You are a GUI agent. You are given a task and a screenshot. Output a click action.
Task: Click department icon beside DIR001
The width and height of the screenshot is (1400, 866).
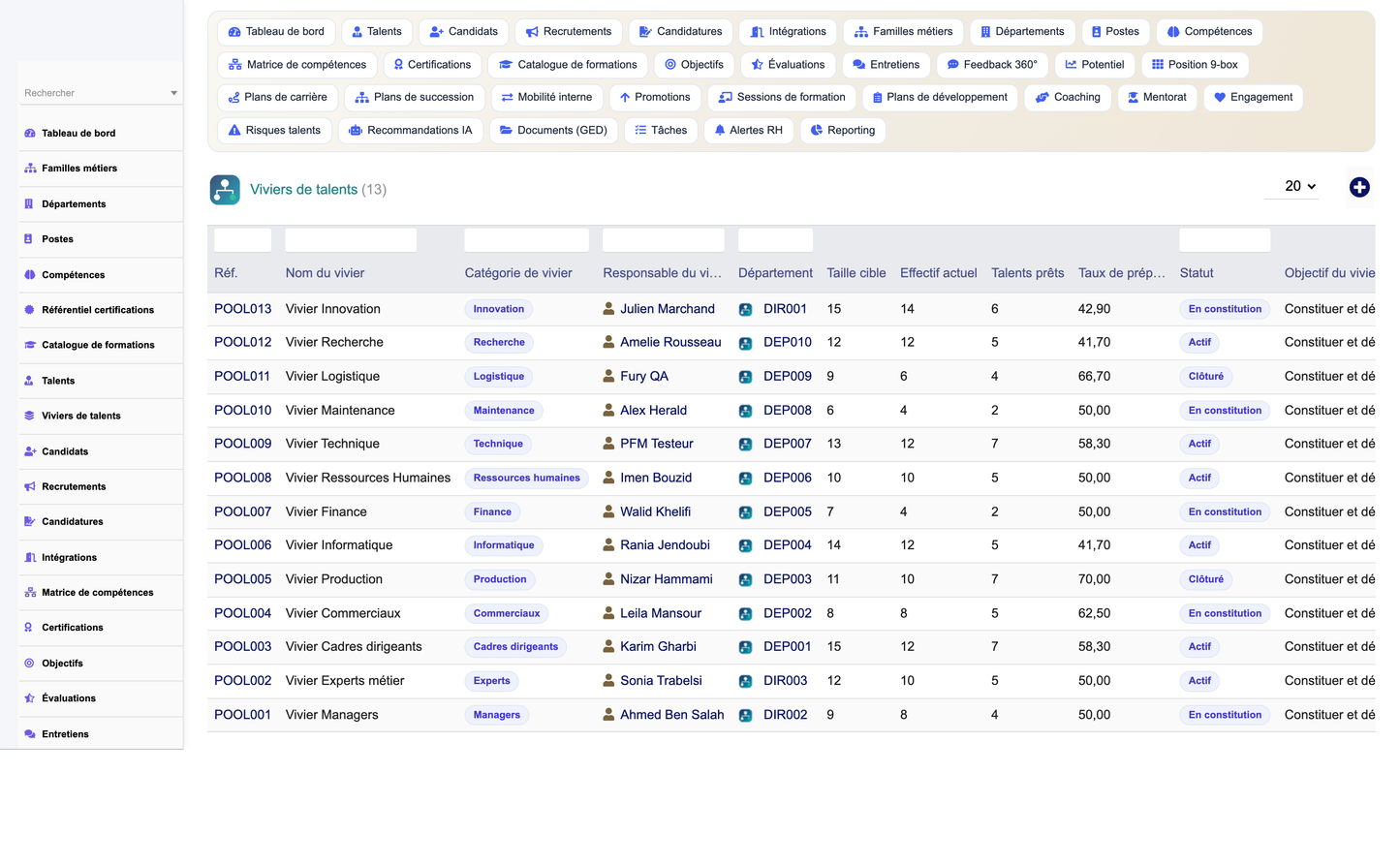click(745, 309)
